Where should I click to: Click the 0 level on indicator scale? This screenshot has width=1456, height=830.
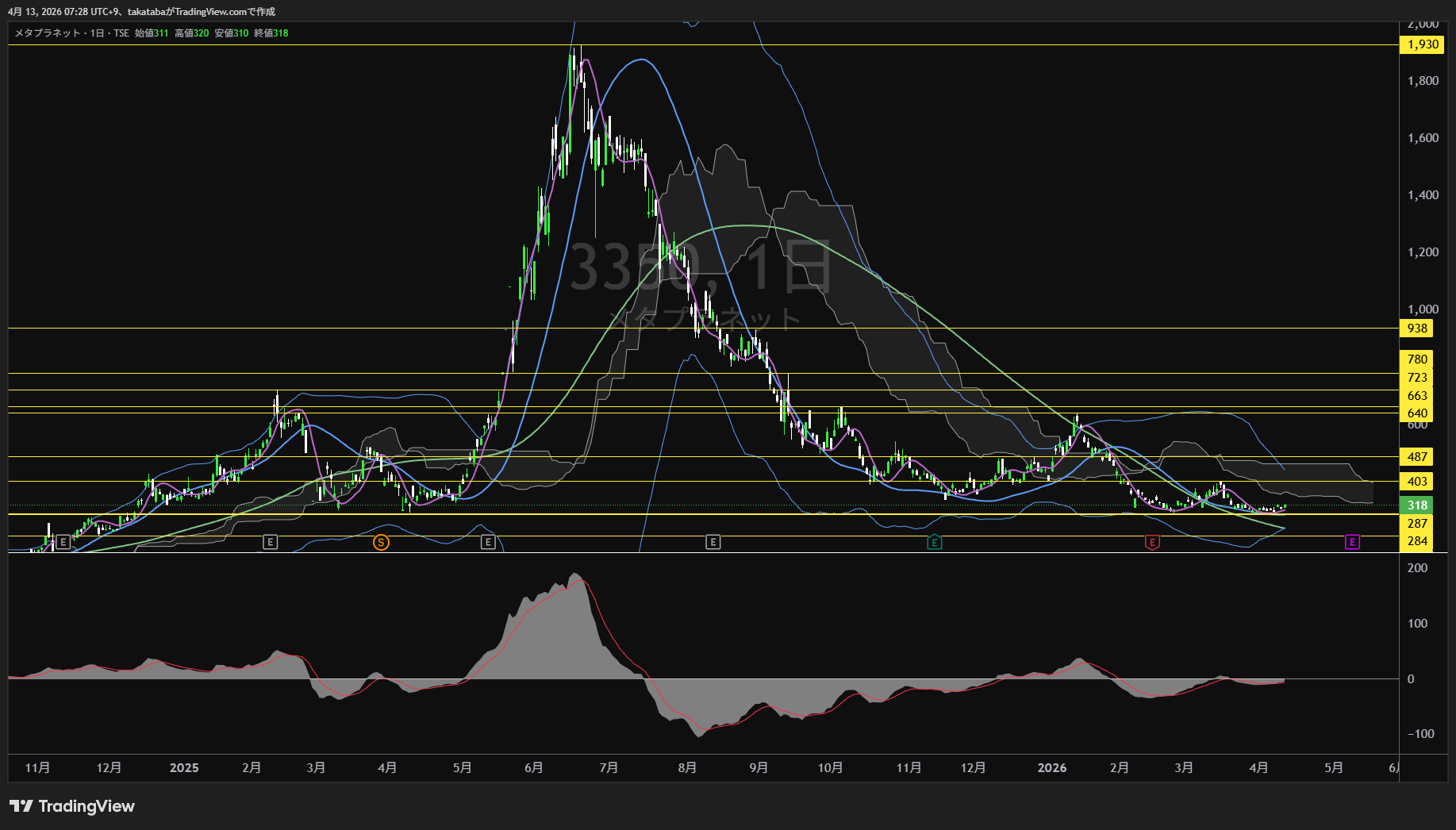1410,679
